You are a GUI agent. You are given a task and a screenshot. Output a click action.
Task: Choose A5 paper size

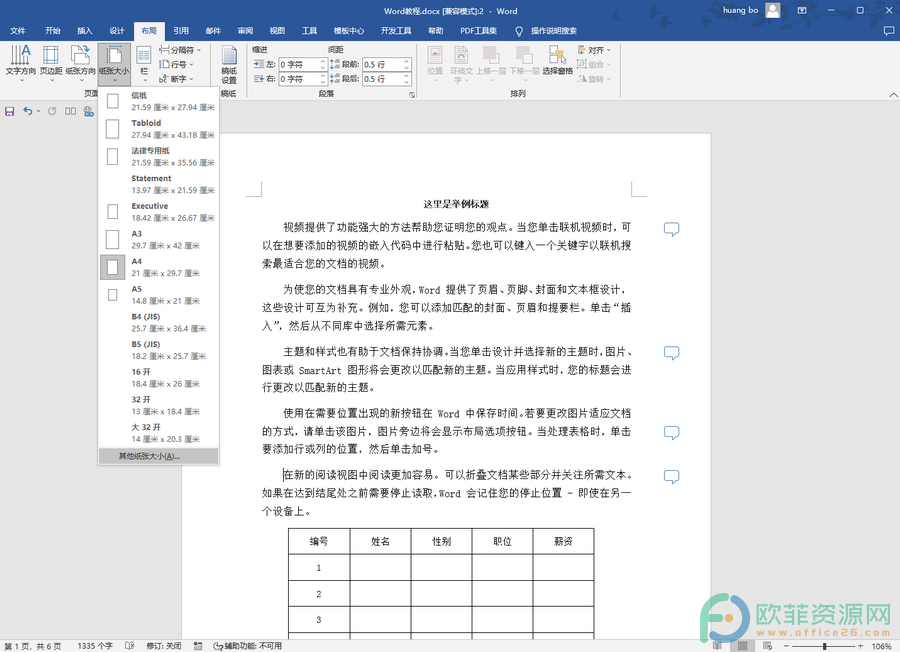(x=158, y=294)
